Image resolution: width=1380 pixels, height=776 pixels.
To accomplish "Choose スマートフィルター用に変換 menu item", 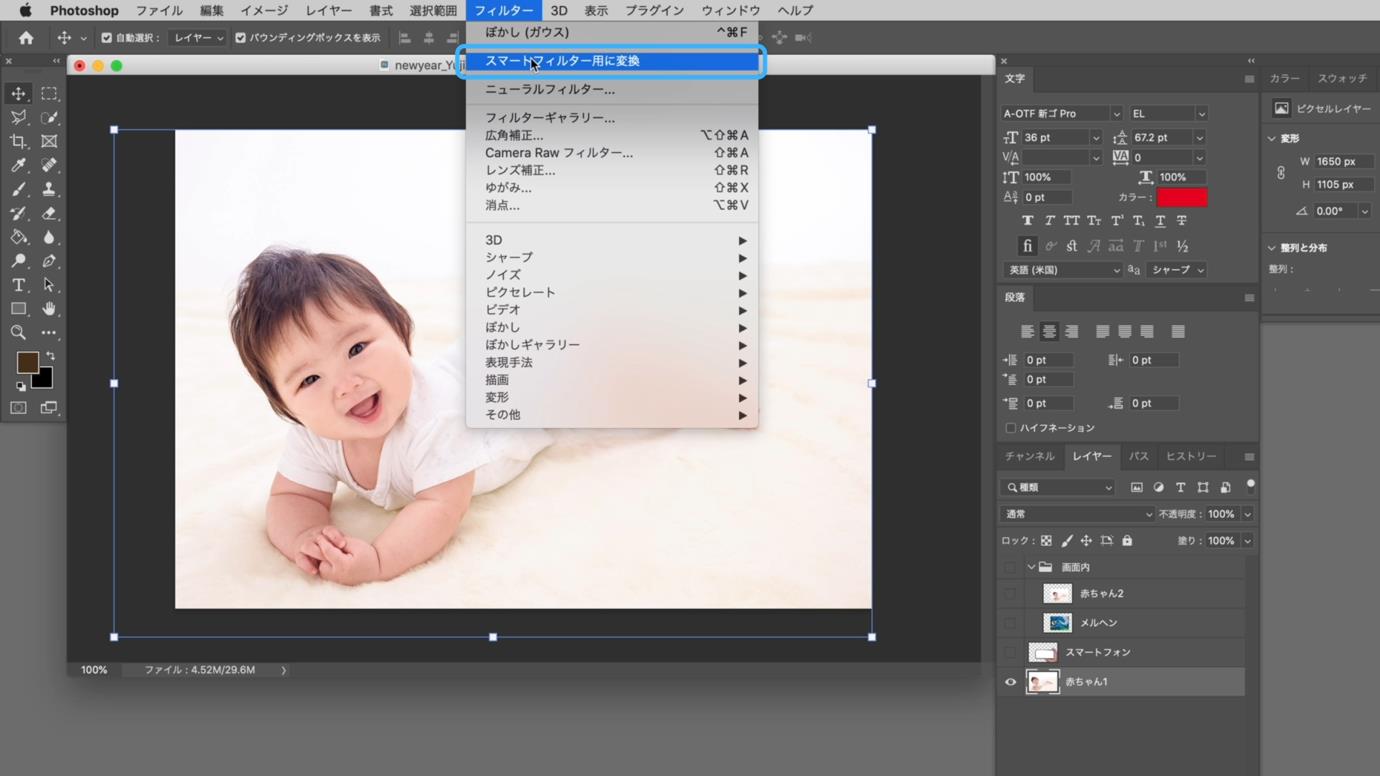I will click(611, 61).
